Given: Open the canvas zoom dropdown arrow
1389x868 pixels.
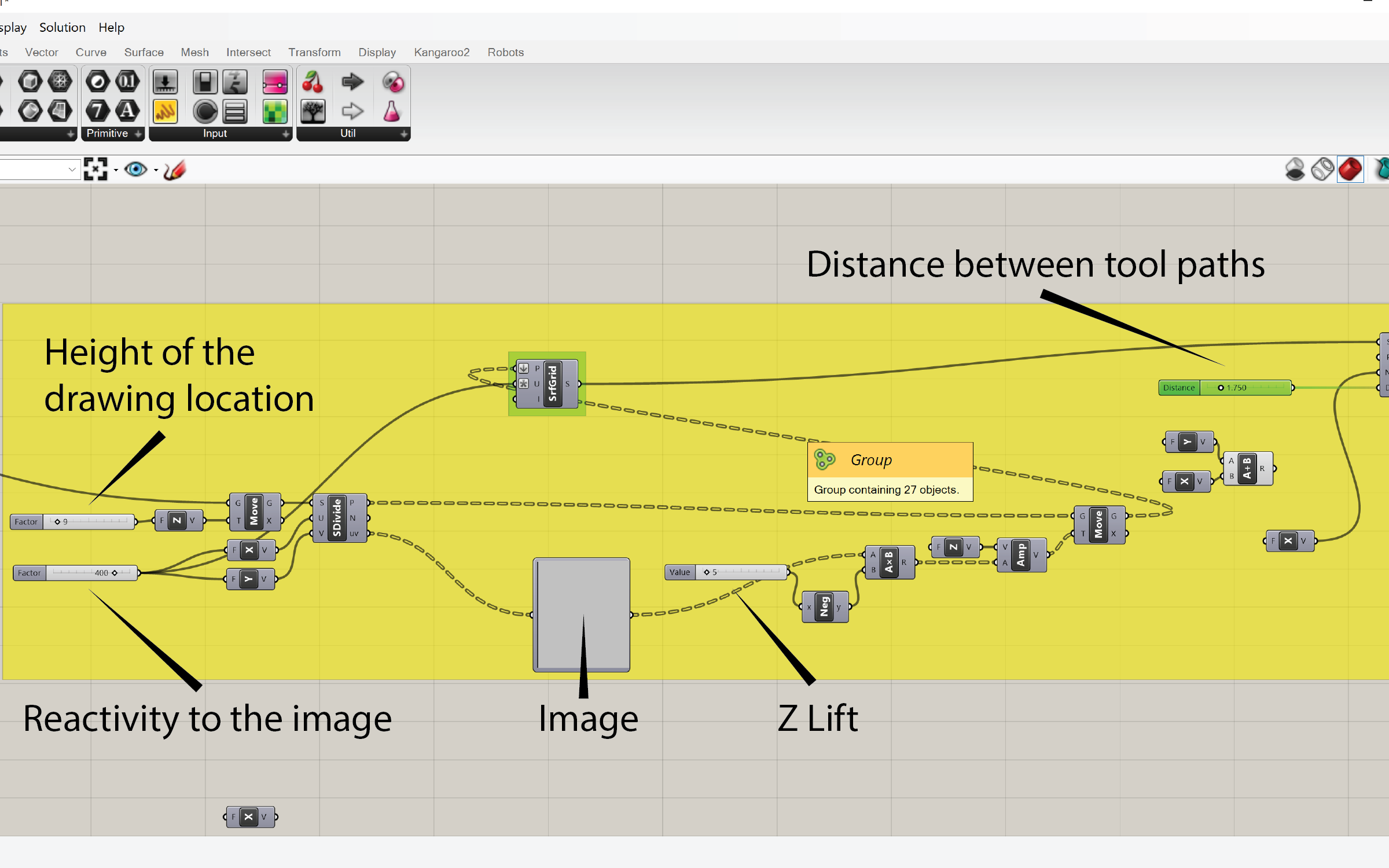Looking at the screenshot, I should tap(115, 169).
